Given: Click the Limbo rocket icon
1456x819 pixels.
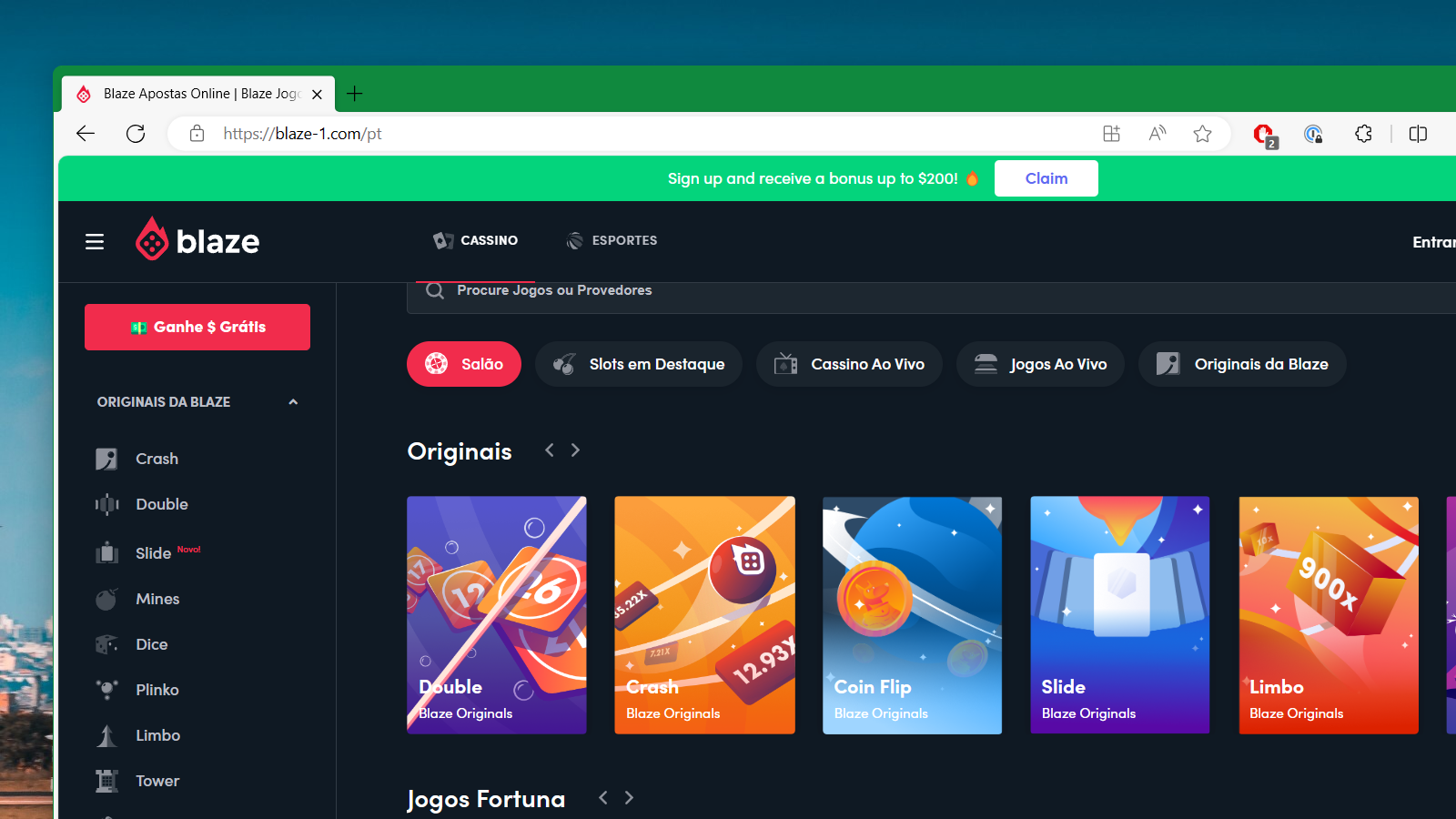Looking at the screenshot, I should click(x=106, y=735).
